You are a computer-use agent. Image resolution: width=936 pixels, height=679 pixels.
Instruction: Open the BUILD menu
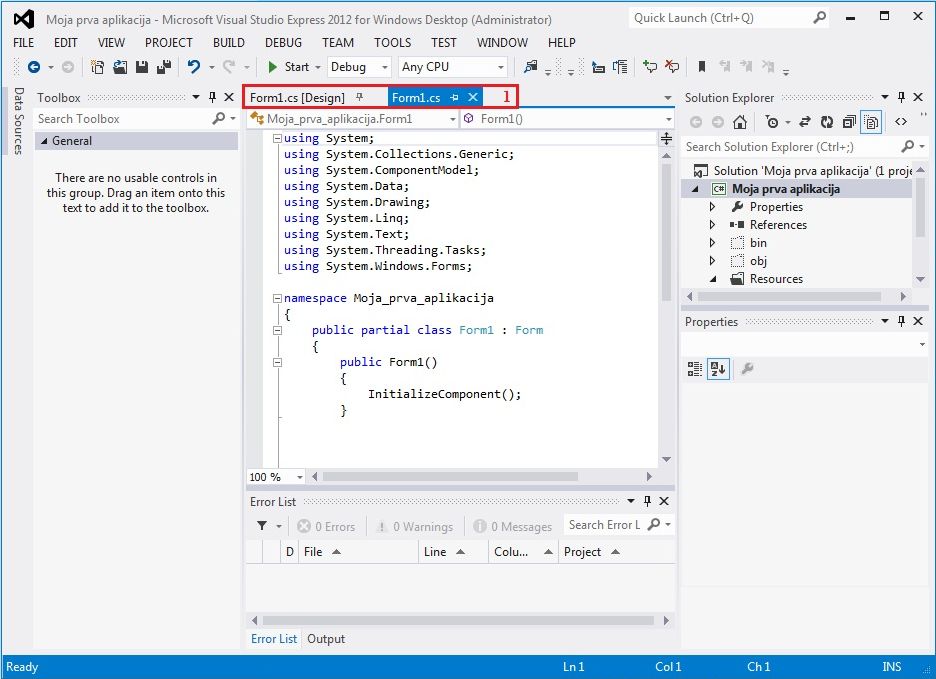(229, 43)
